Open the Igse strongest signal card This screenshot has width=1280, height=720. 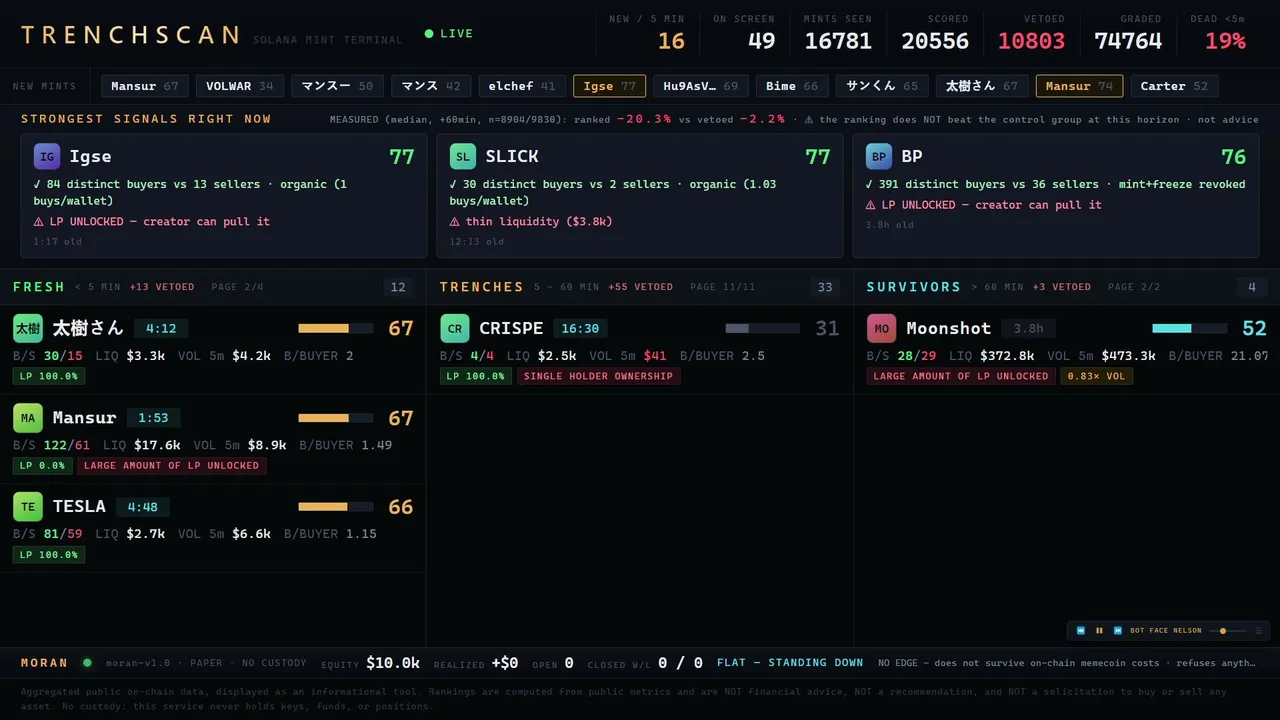pos(224,196)
